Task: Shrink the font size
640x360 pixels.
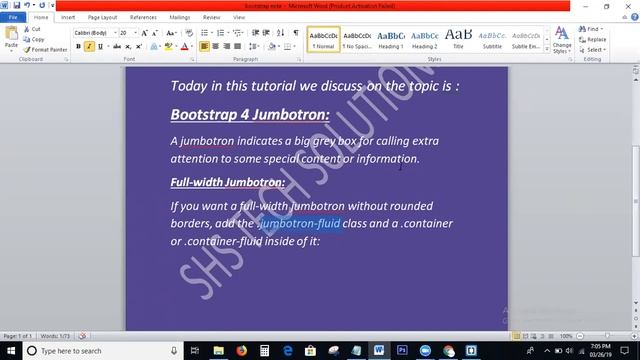Action: click(155, 33)
